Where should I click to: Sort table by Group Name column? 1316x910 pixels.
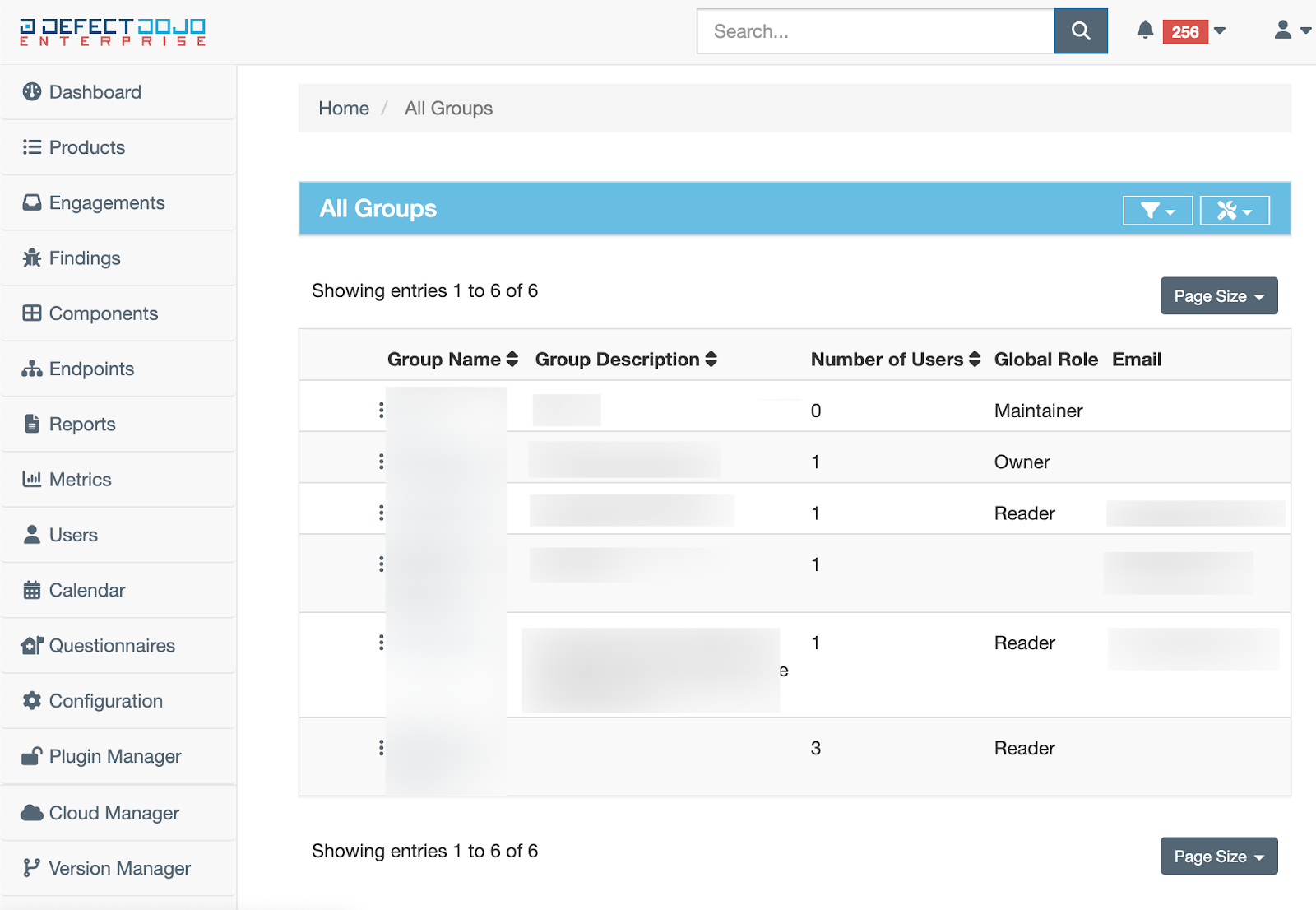pos(452,360)
